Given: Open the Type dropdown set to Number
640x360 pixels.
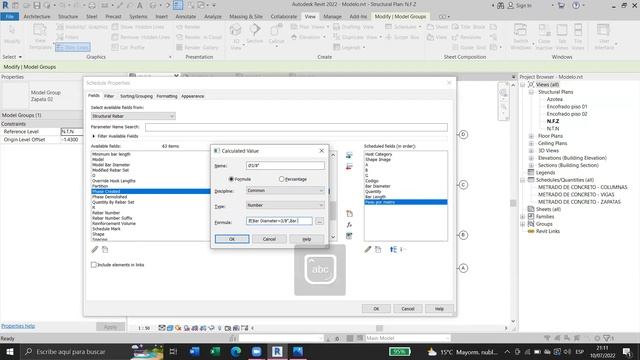Looking at the screenshot, I should point(285,205).
